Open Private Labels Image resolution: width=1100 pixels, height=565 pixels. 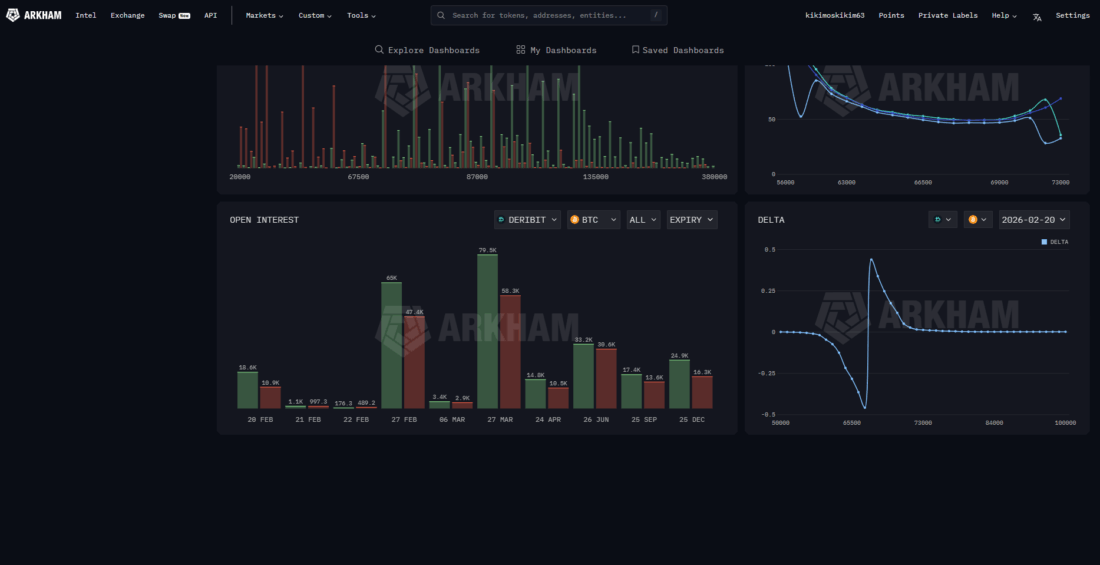(x=947, y=15)
